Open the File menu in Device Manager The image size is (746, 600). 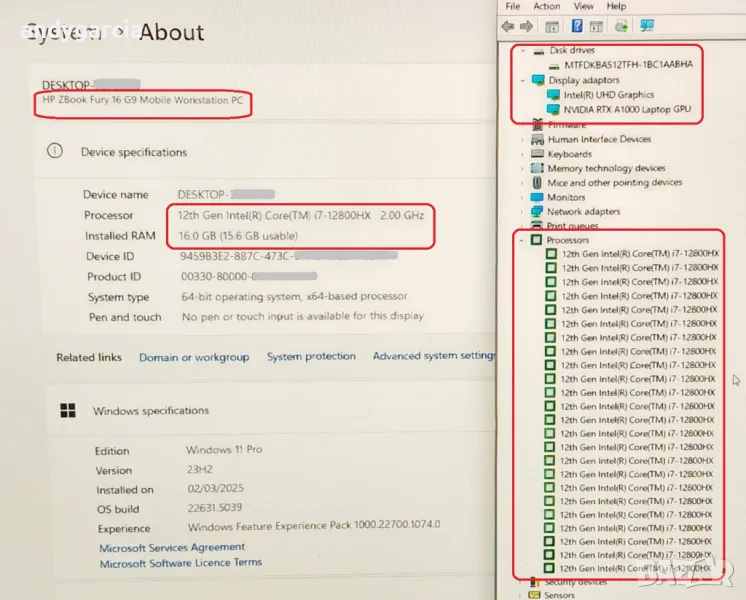[x=513, y=6]
